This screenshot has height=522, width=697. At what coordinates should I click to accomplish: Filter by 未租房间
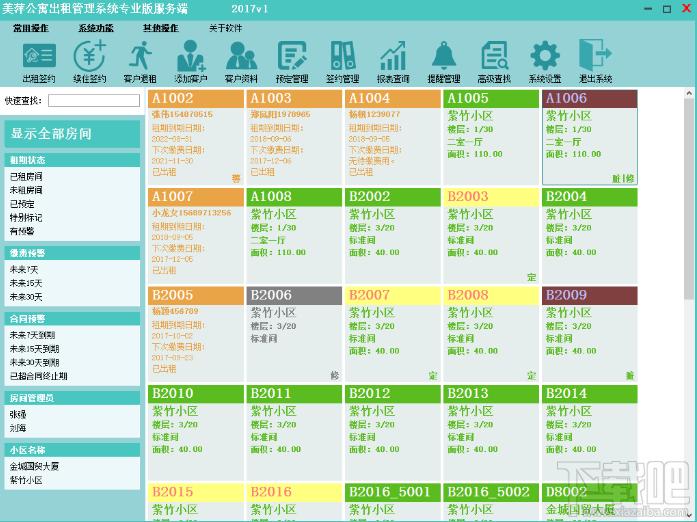click(26, 190)
